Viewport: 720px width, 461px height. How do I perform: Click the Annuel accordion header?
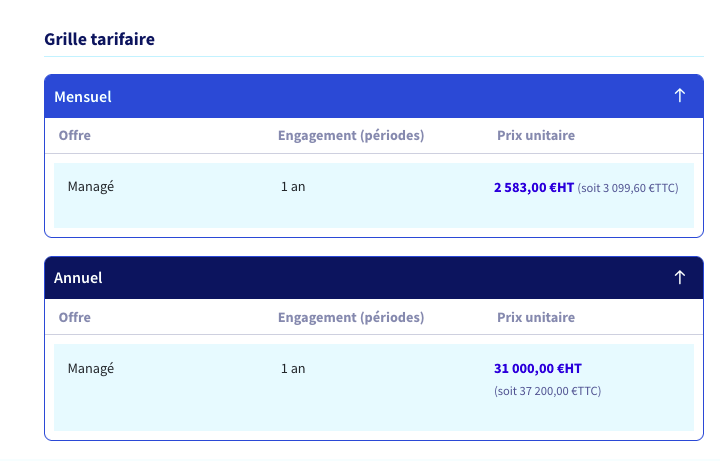(374, 278)
